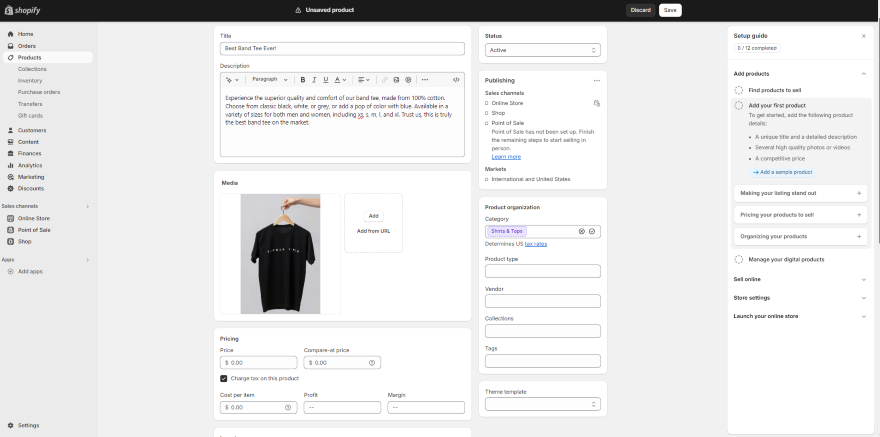Click Add from URL link

[x=373, y=231]
